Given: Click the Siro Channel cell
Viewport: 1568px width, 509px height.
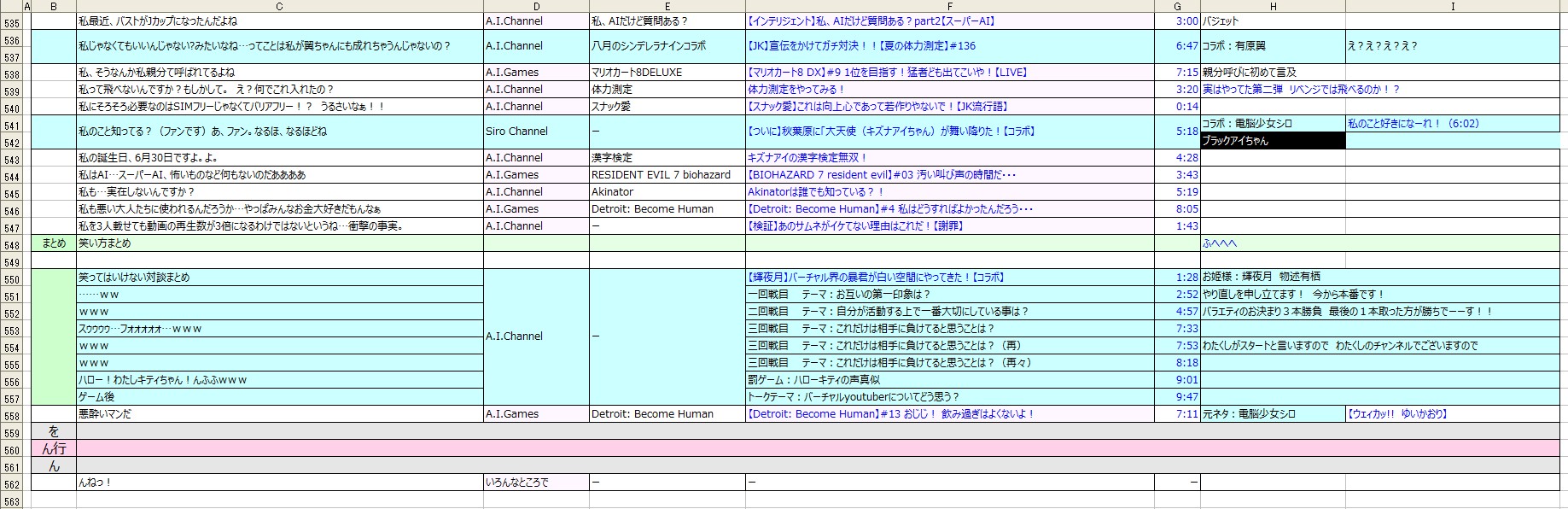Looking at the screenshot, I should (536, 132).
